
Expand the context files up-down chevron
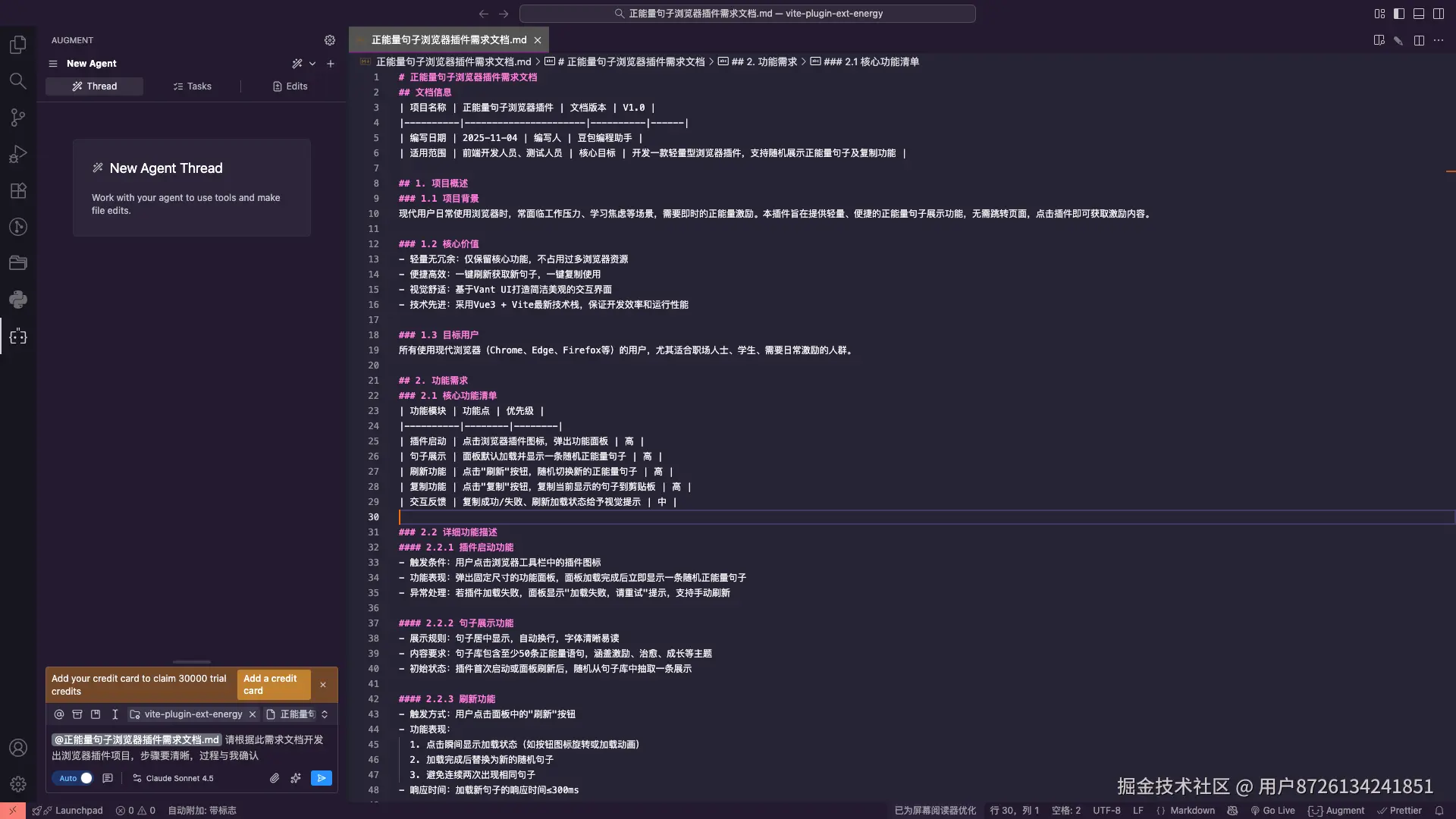(325, 714)
